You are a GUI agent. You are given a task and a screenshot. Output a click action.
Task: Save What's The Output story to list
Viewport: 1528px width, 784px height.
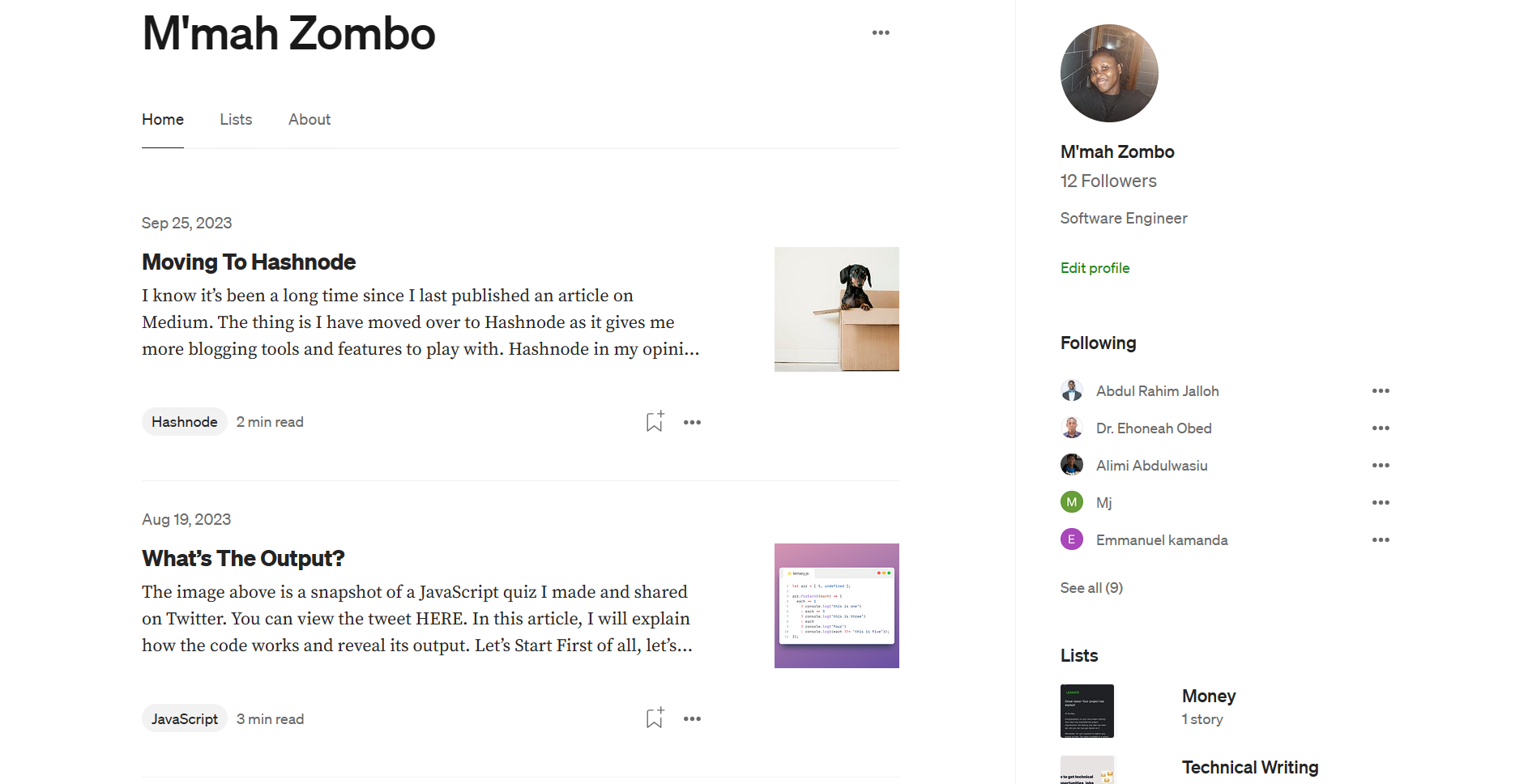[655, 718]
